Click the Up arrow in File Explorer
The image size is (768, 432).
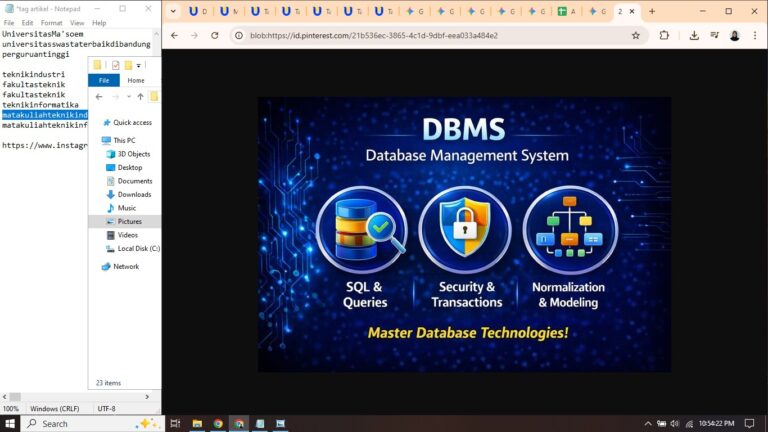tap(140, 97)
